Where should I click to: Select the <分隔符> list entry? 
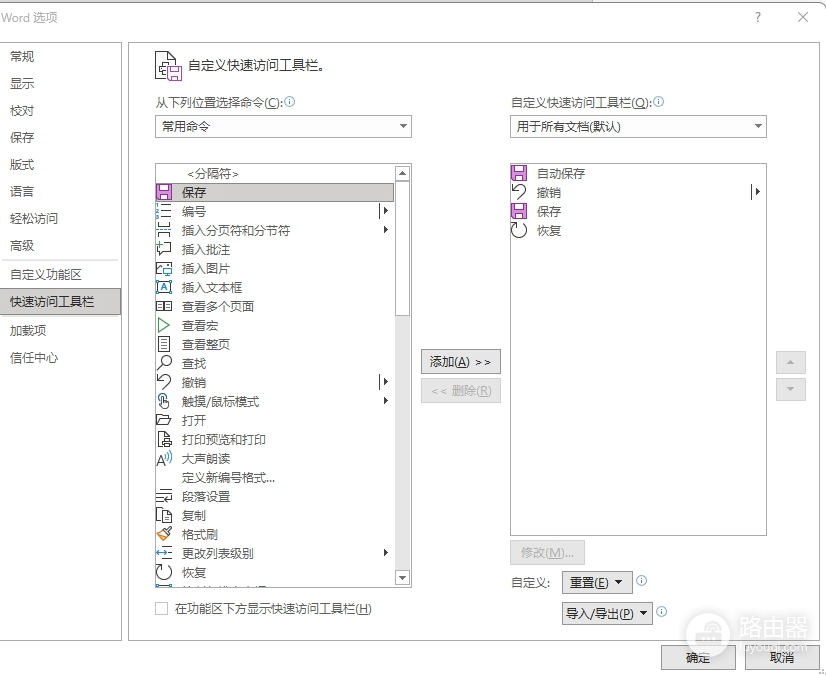[x=275, y=173]
